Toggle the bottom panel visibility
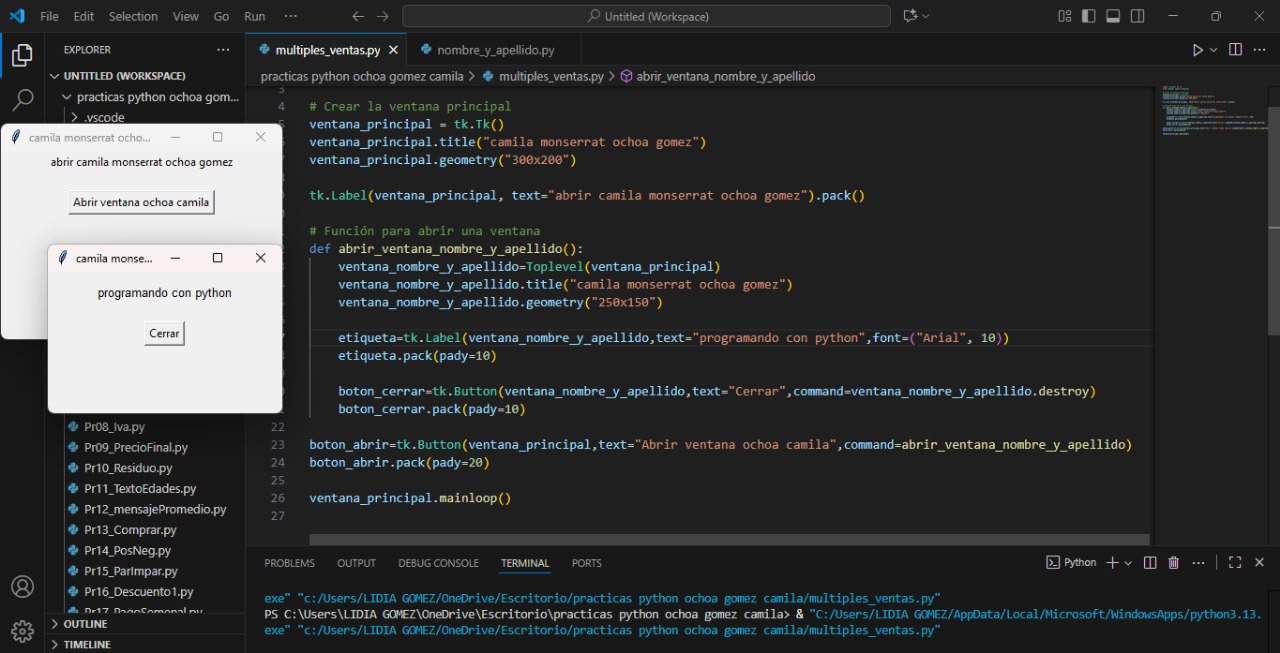 (1113, 16)
